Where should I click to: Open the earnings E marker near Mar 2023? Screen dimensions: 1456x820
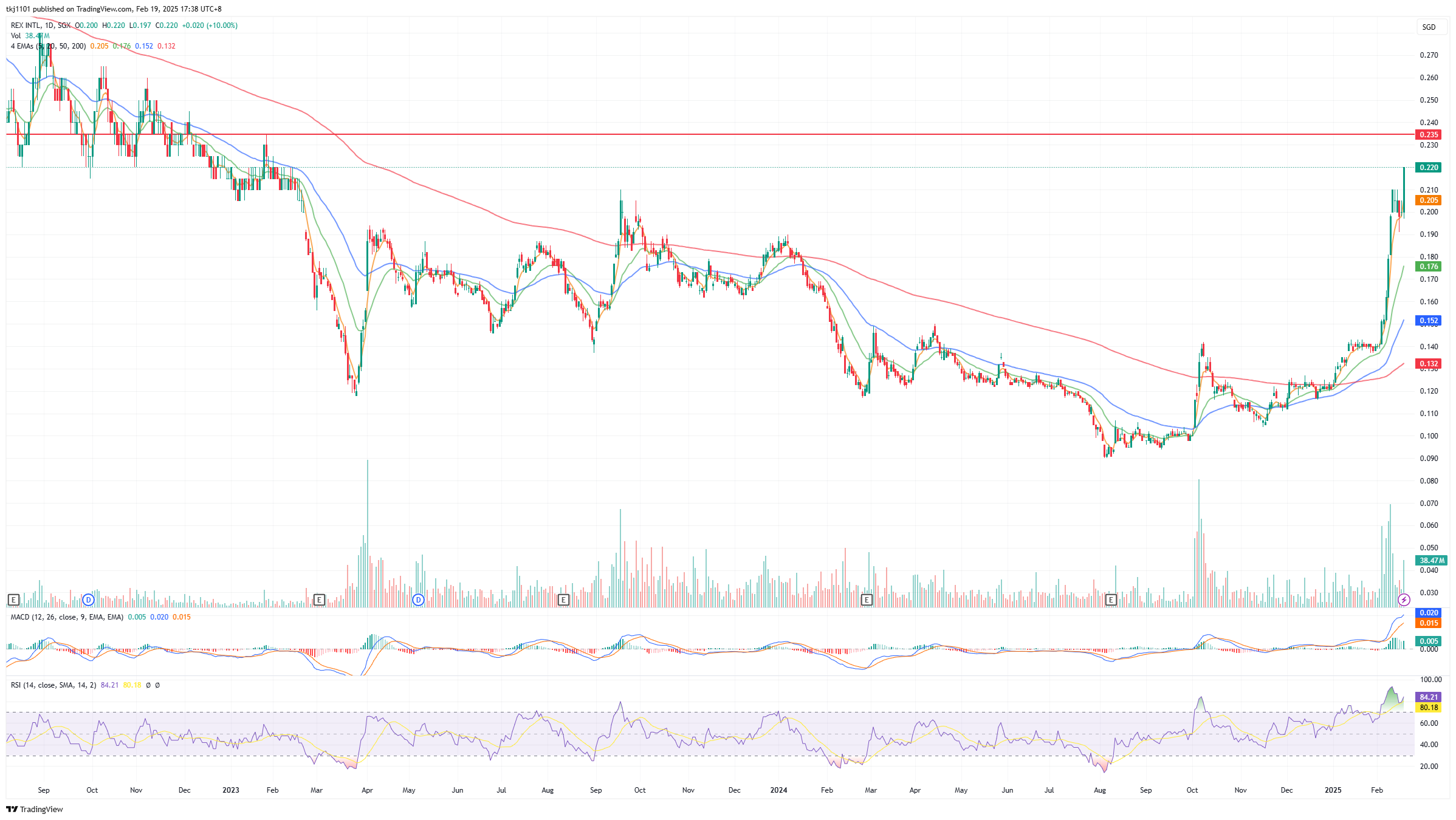pos(319,600)
